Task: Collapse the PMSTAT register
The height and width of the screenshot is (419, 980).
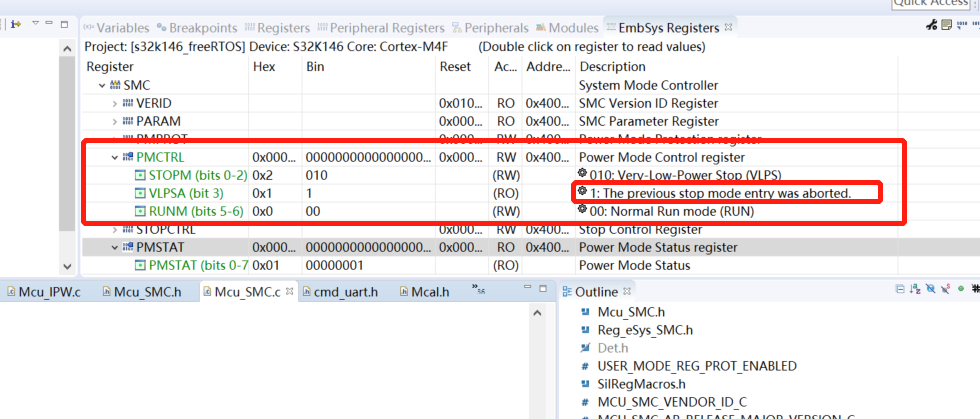Action: pyautogui.click(x=114, y=248)
